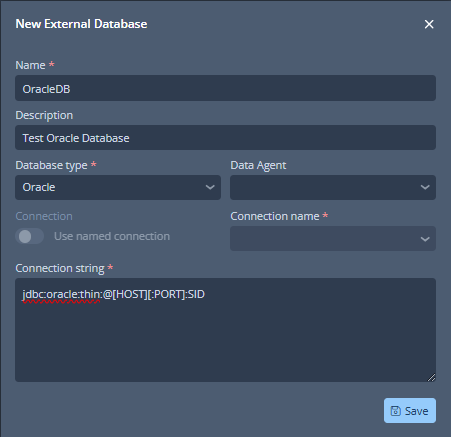Toggle the Use named connection switch
This screenshot has height=437, width=451.
pos(30,236)
